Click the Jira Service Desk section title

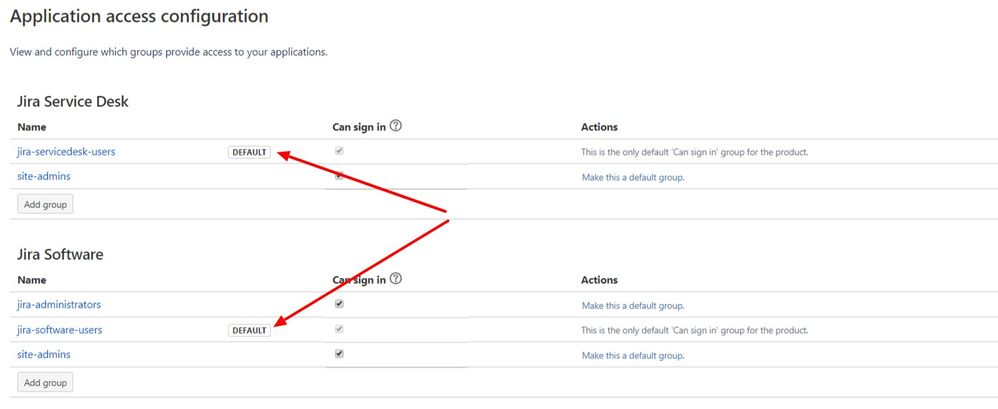tap(73, 101)
